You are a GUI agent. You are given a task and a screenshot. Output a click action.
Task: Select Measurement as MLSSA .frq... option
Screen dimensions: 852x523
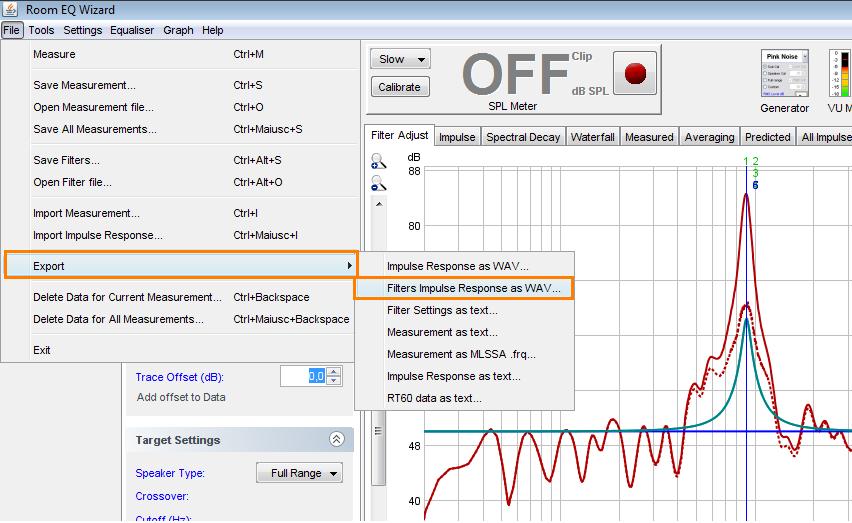pyautogui.click(x=465, y=354)
